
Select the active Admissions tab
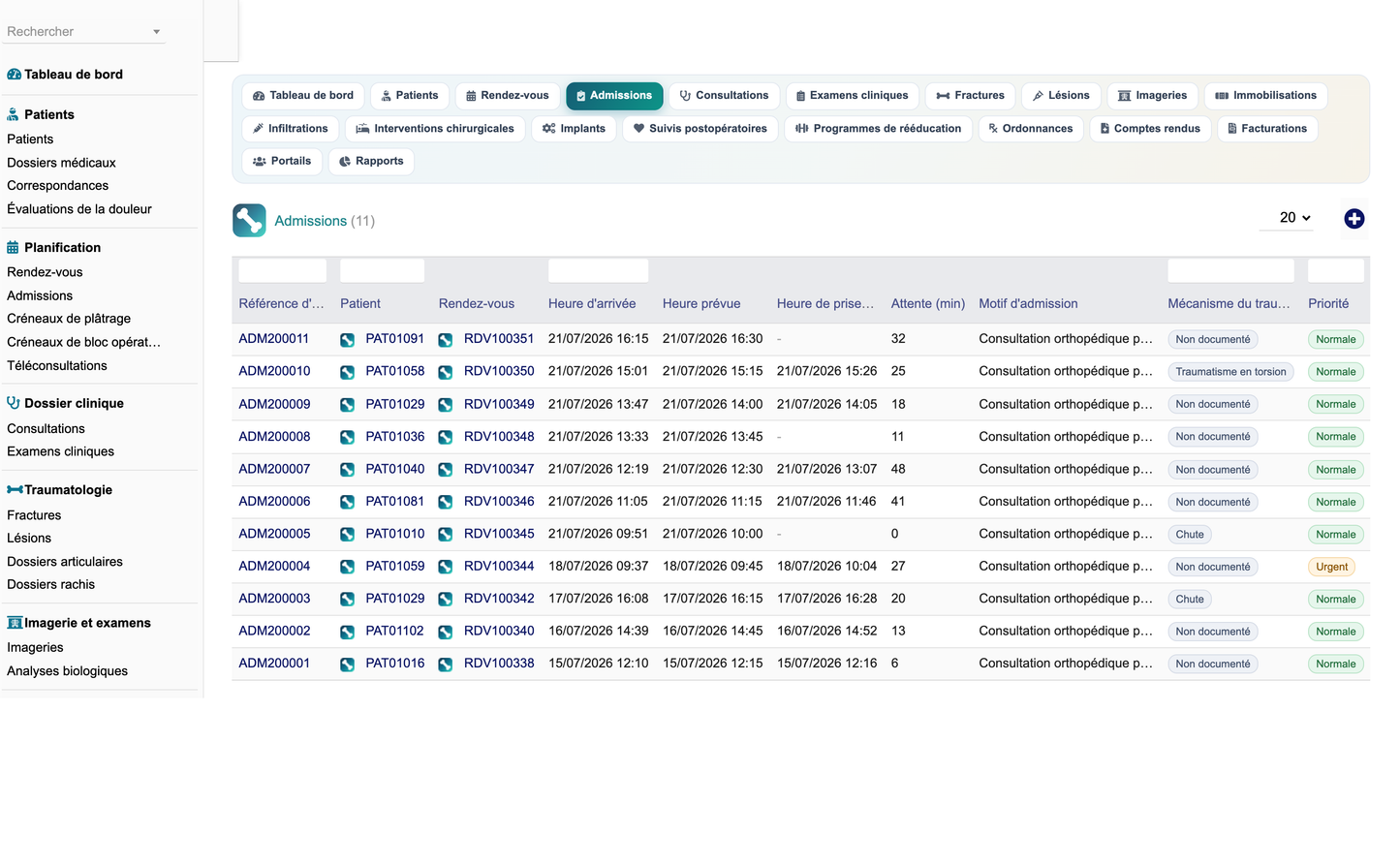coord(614,96)
